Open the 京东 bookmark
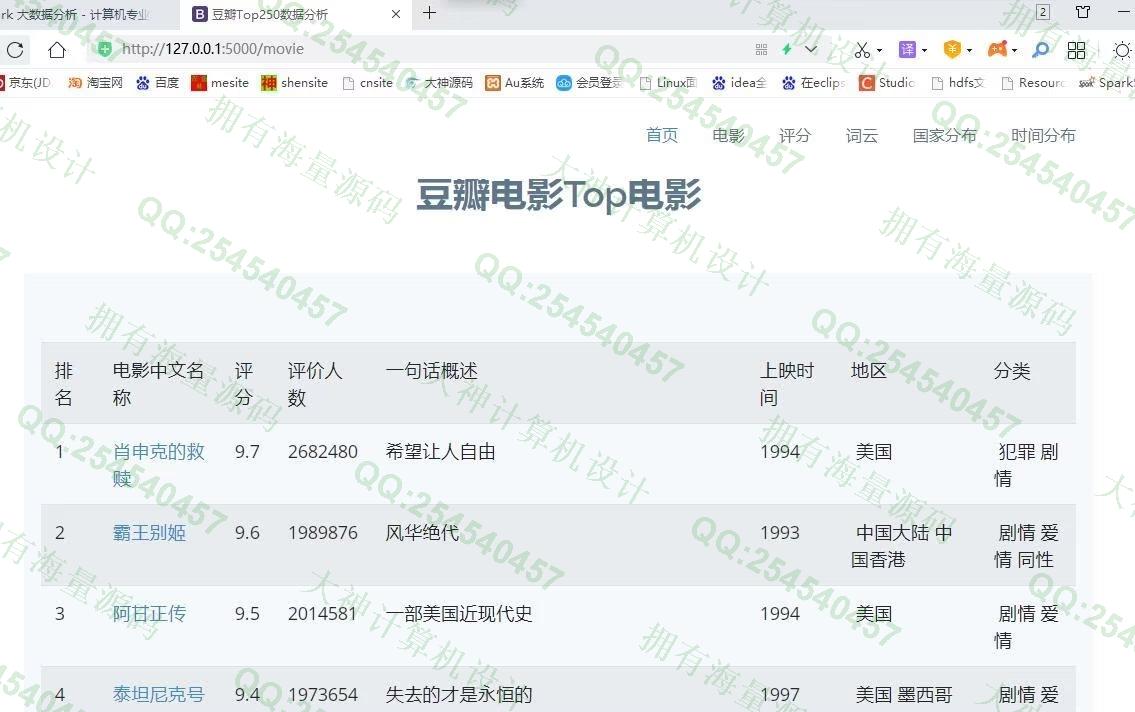Viewport: 1135px width, 712px height. coord(26,82)
